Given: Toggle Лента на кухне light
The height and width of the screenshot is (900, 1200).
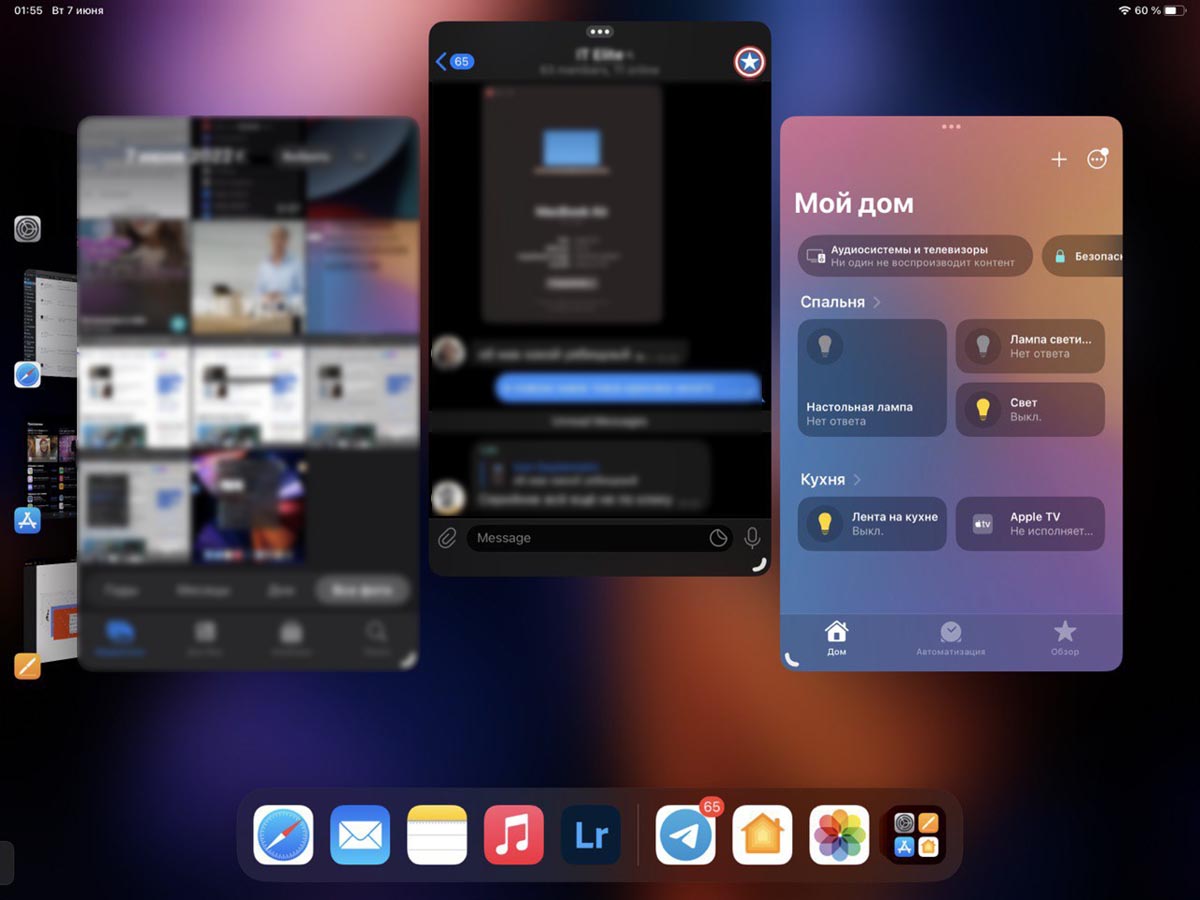Looking at the screenshot, I should coord(872,524).
